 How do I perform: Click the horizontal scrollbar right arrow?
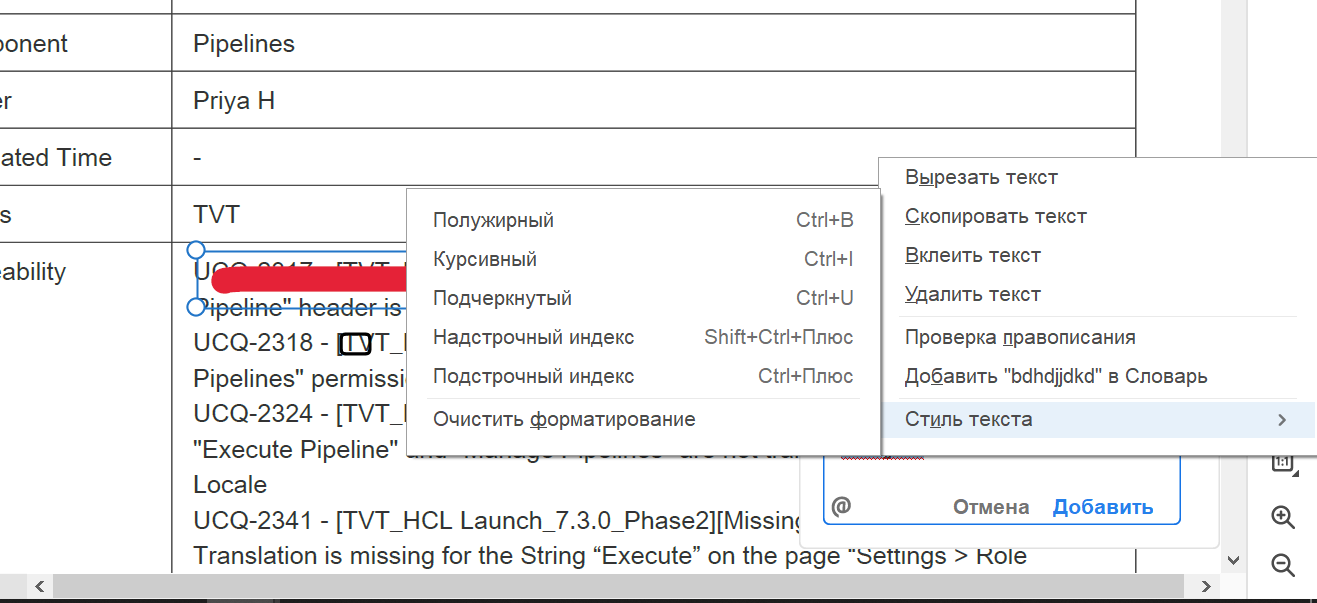1206,586
